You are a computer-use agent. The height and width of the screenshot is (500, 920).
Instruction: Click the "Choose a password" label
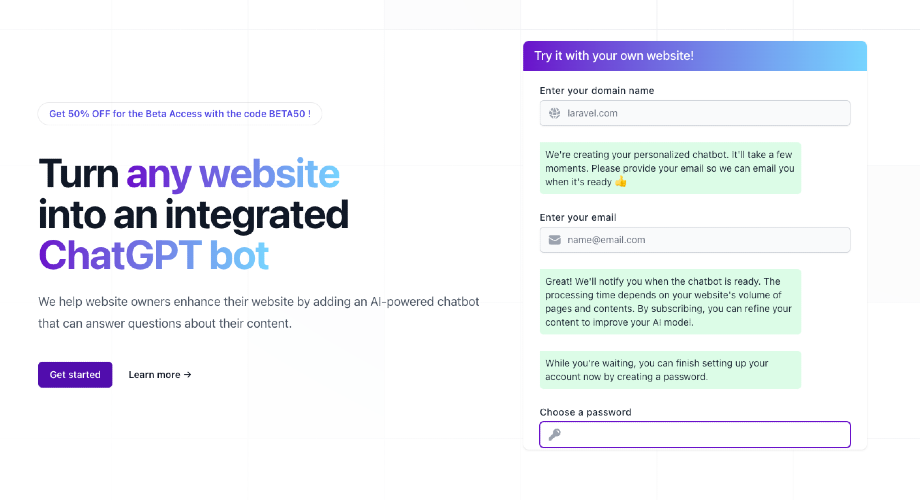pos(585,412)
